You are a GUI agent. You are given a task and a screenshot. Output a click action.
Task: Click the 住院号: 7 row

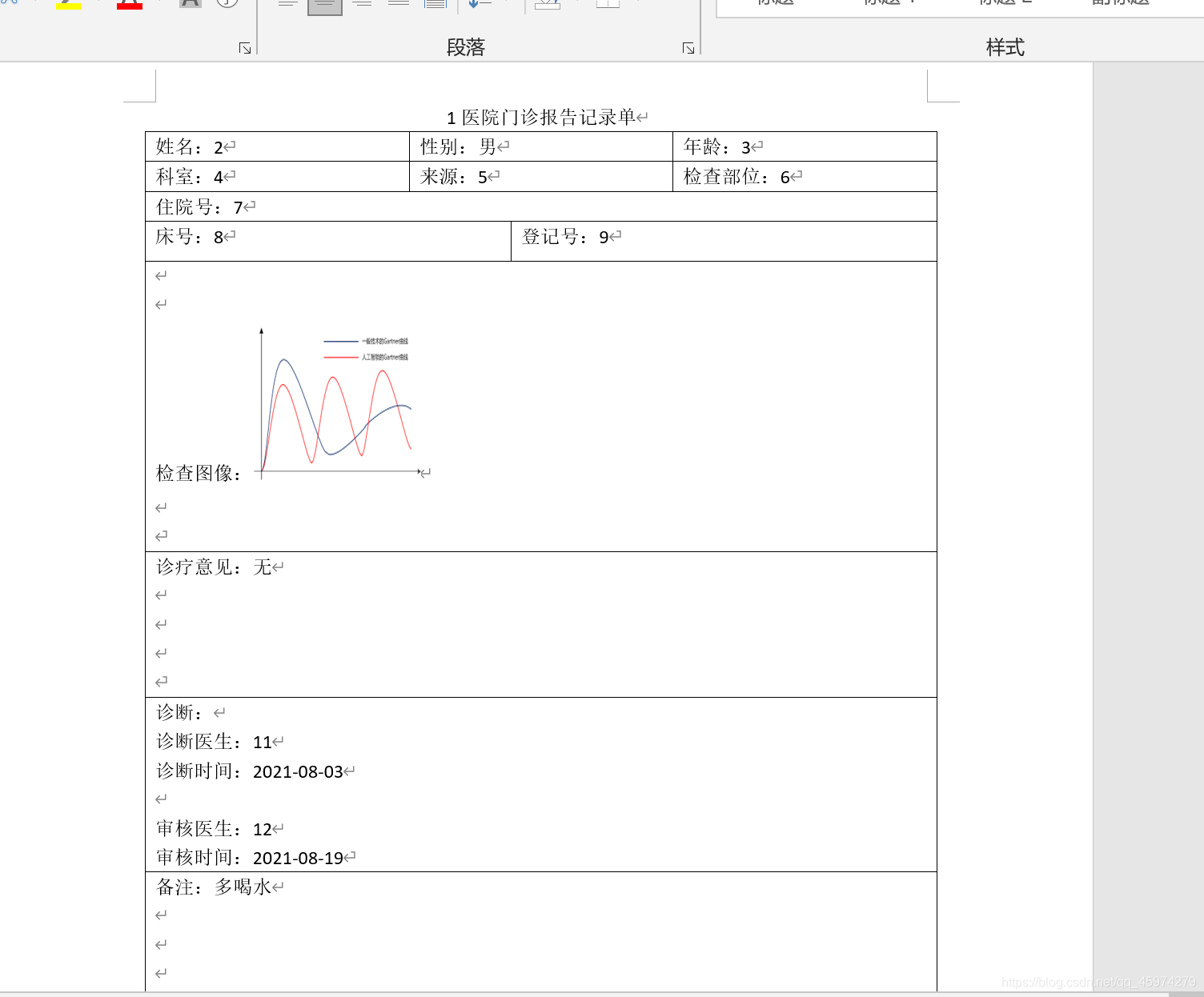tap(541, 207)
